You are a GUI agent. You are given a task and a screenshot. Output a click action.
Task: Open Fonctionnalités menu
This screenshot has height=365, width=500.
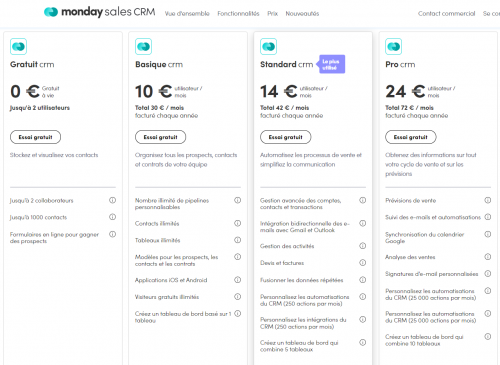tap(238, 14)
